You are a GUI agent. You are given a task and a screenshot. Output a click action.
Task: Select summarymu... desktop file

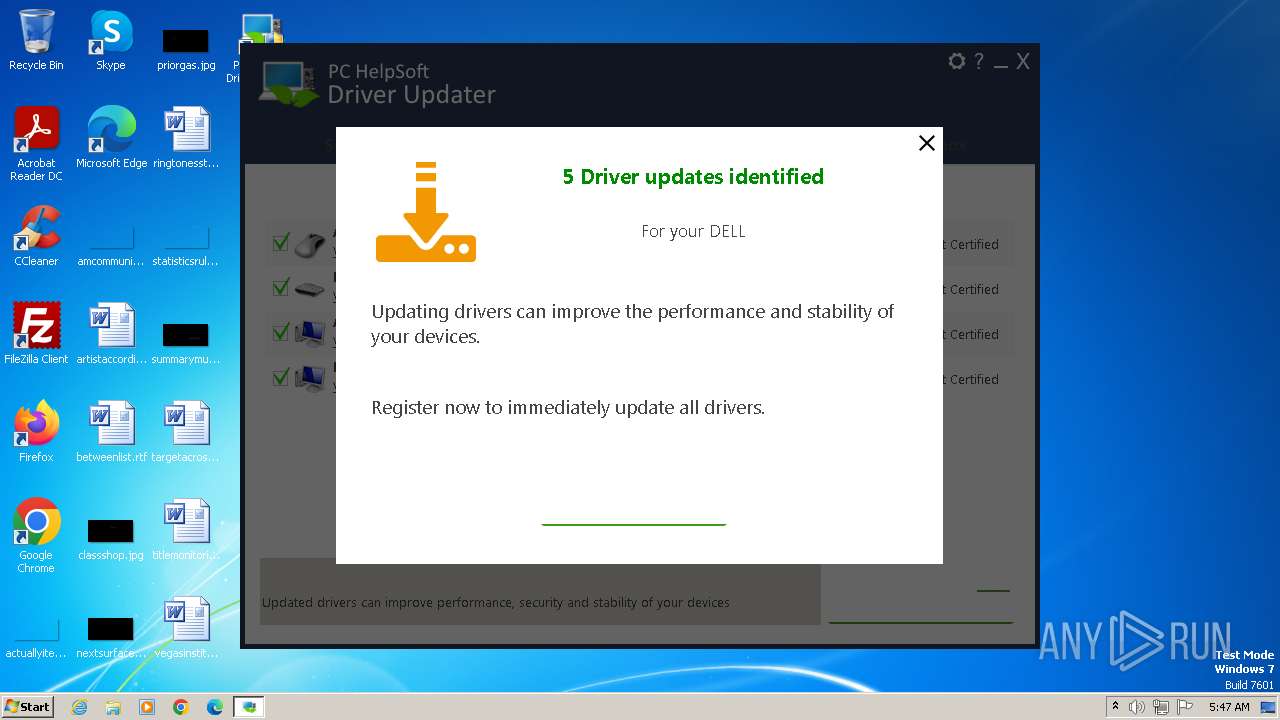186,343
